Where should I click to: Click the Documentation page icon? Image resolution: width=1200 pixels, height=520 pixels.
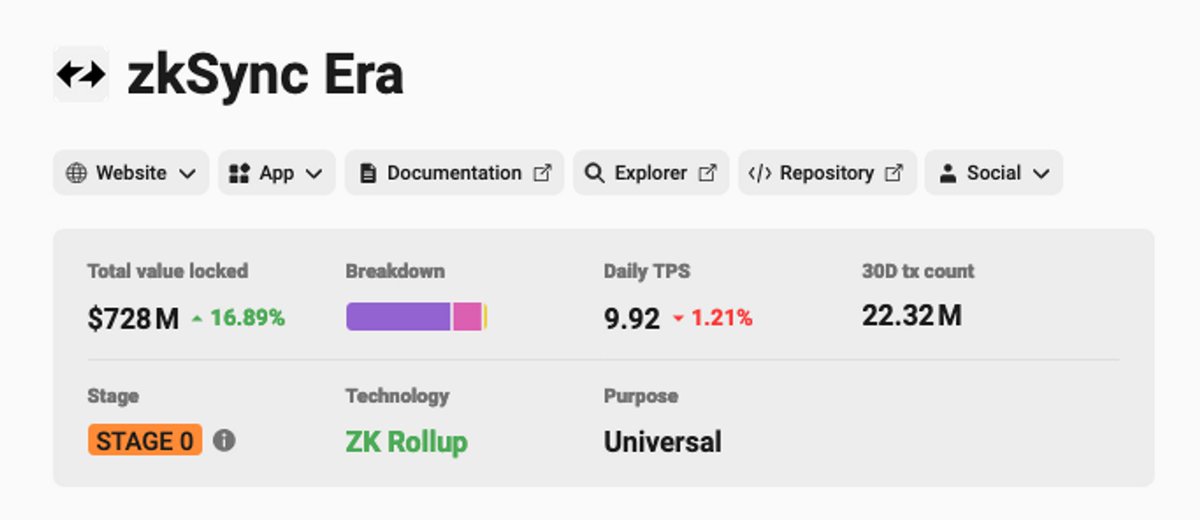coord(368,173)
